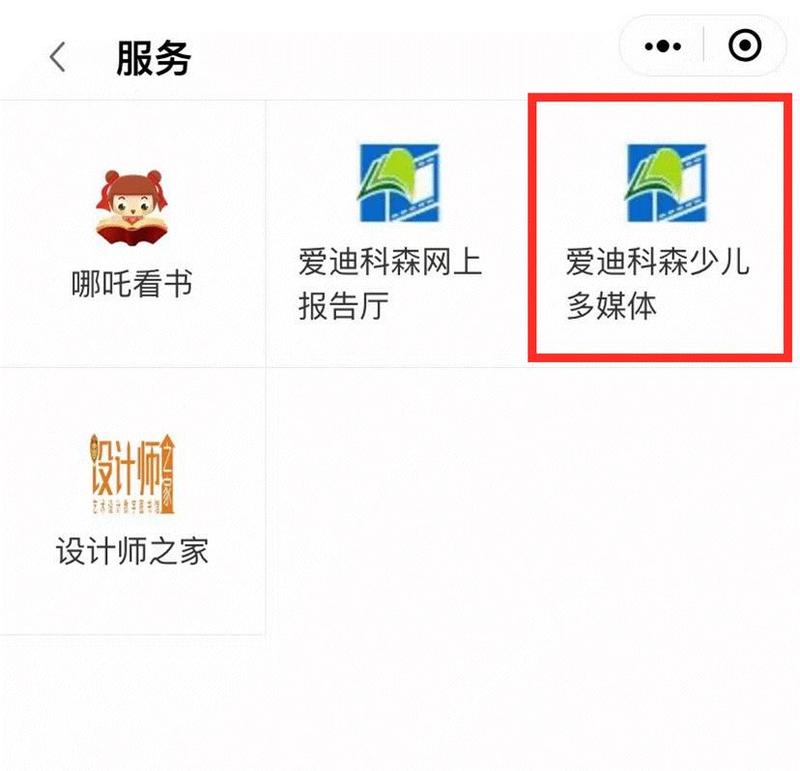Click the 服务 page title

click(x=154, y=58)
